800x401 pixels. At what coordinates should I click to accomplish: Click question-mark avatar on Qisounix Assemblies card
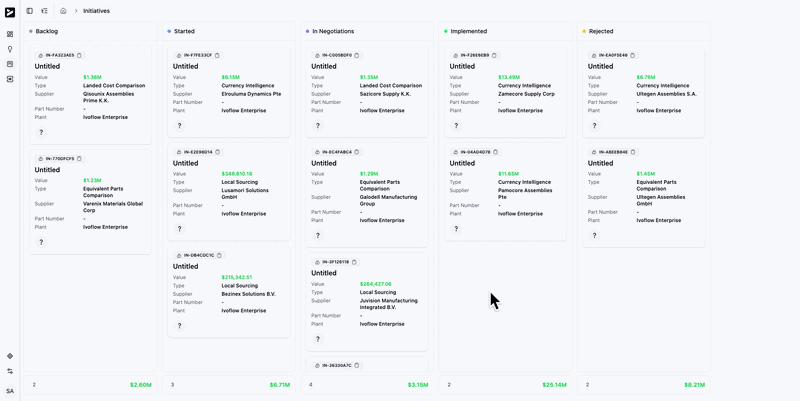point(41,133)
